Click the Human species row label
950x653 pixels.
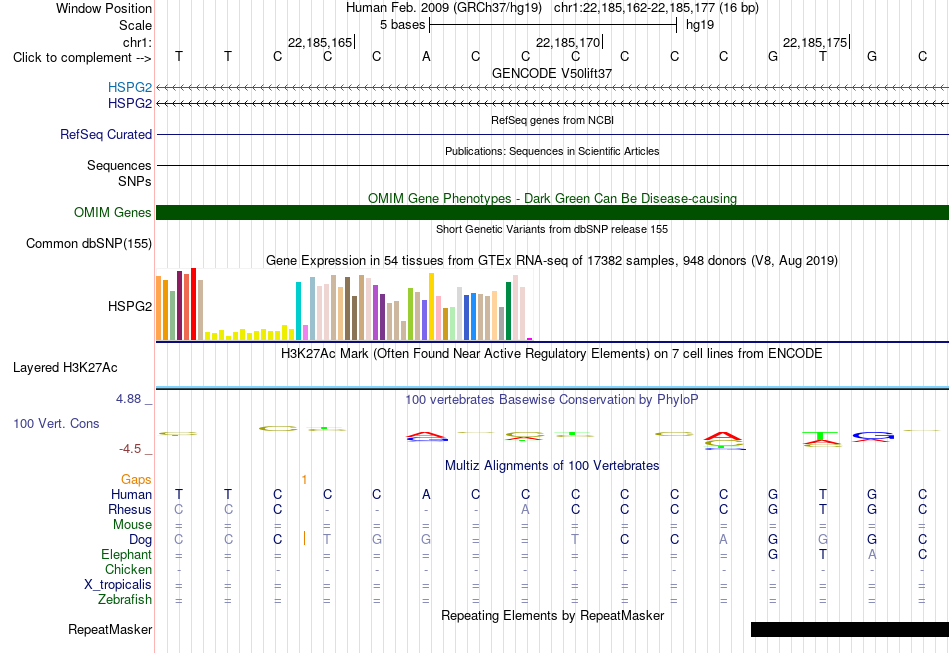point(131,494)
